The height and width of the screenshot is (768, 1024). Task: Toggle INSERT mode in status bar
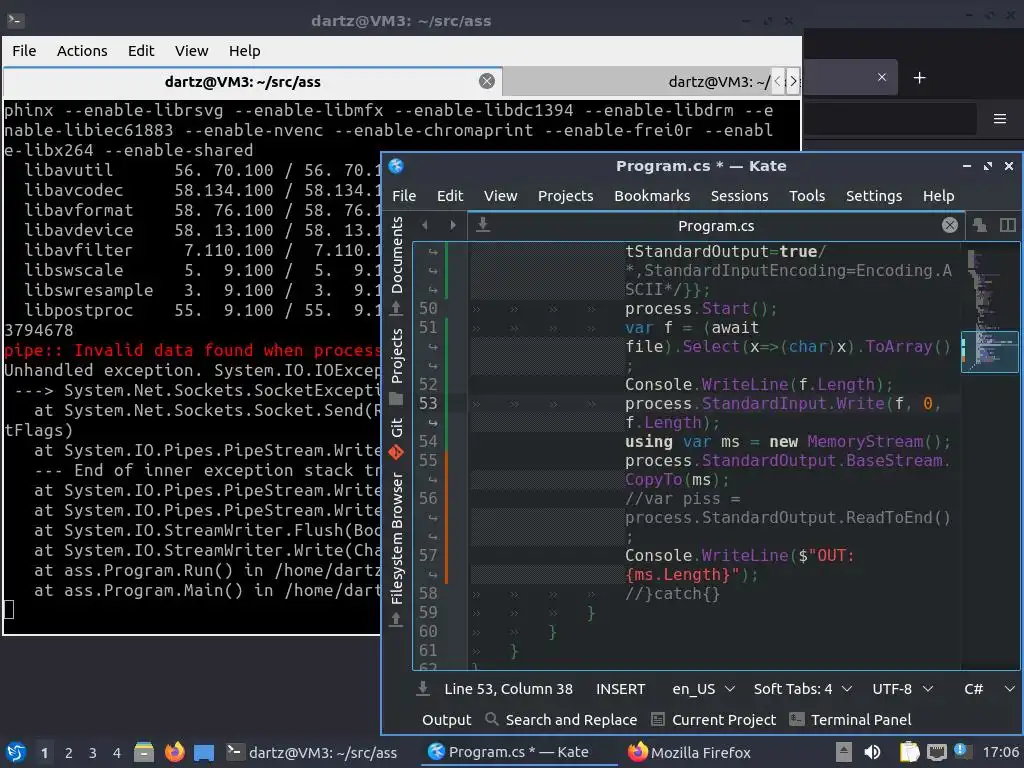tap(620, 689)
